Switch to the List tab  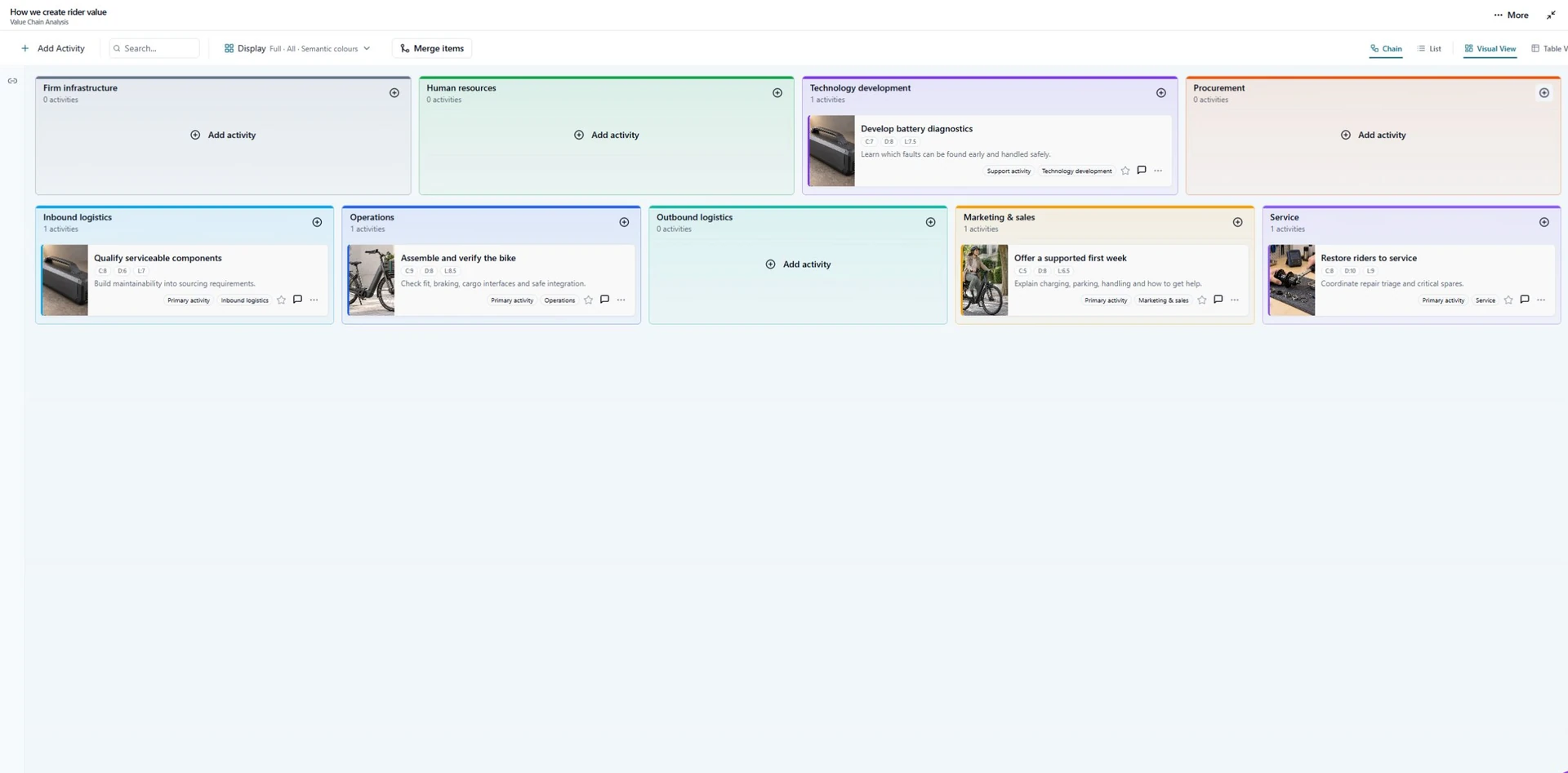click(1429, 48)
